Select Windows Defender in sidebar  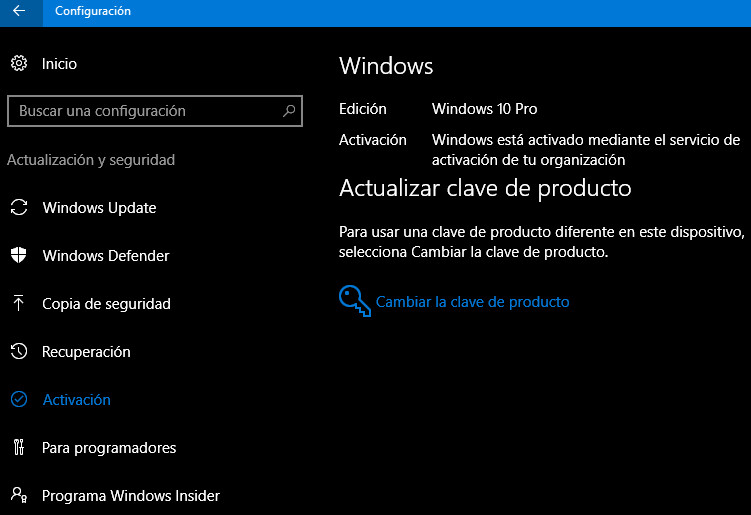(x=105, y=256)
